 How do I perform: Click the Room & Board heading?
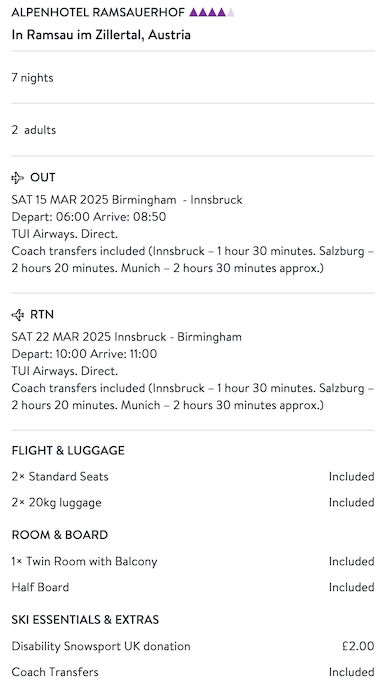[60, 535]
